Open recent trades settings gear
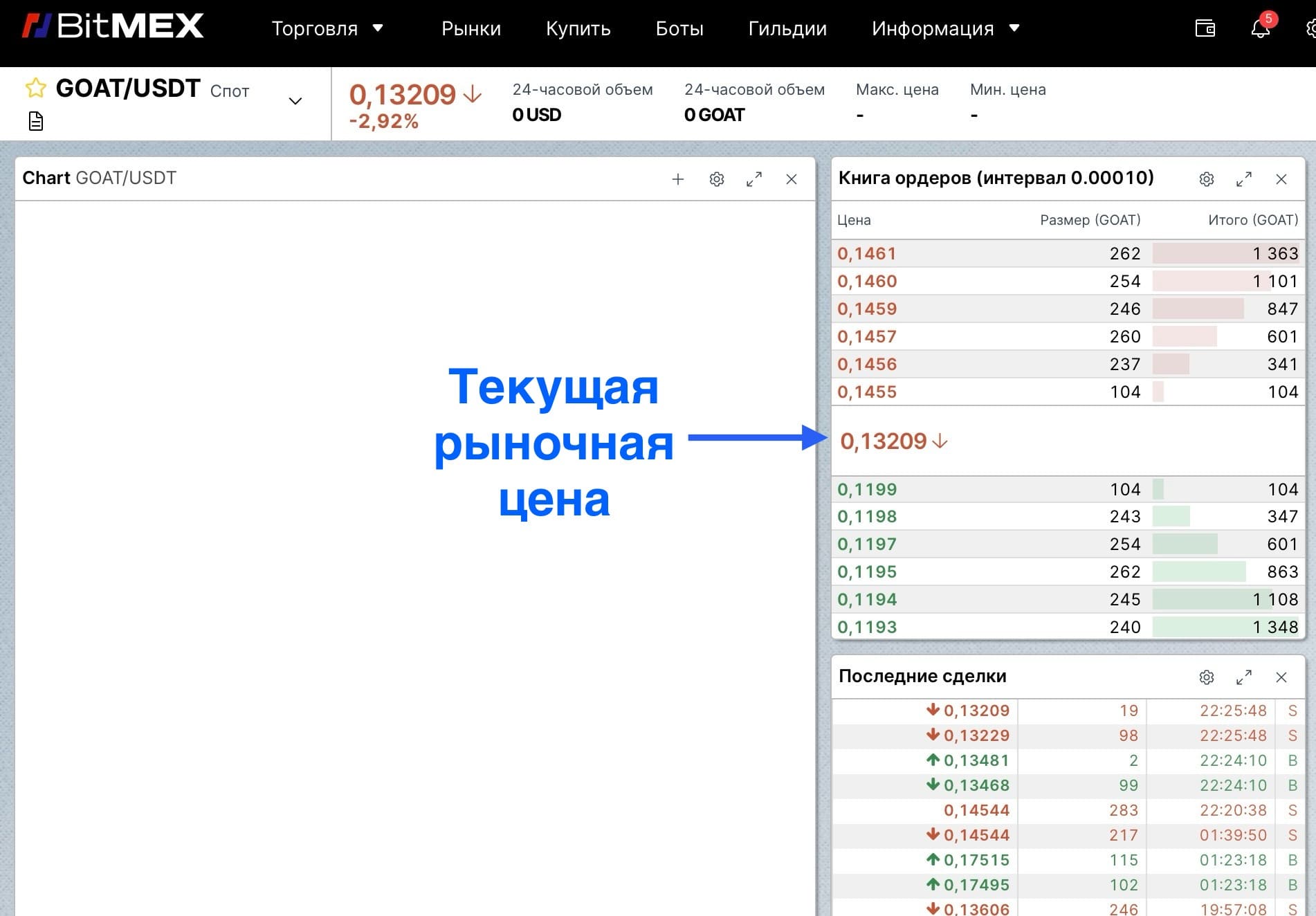 click(1207, 677)
